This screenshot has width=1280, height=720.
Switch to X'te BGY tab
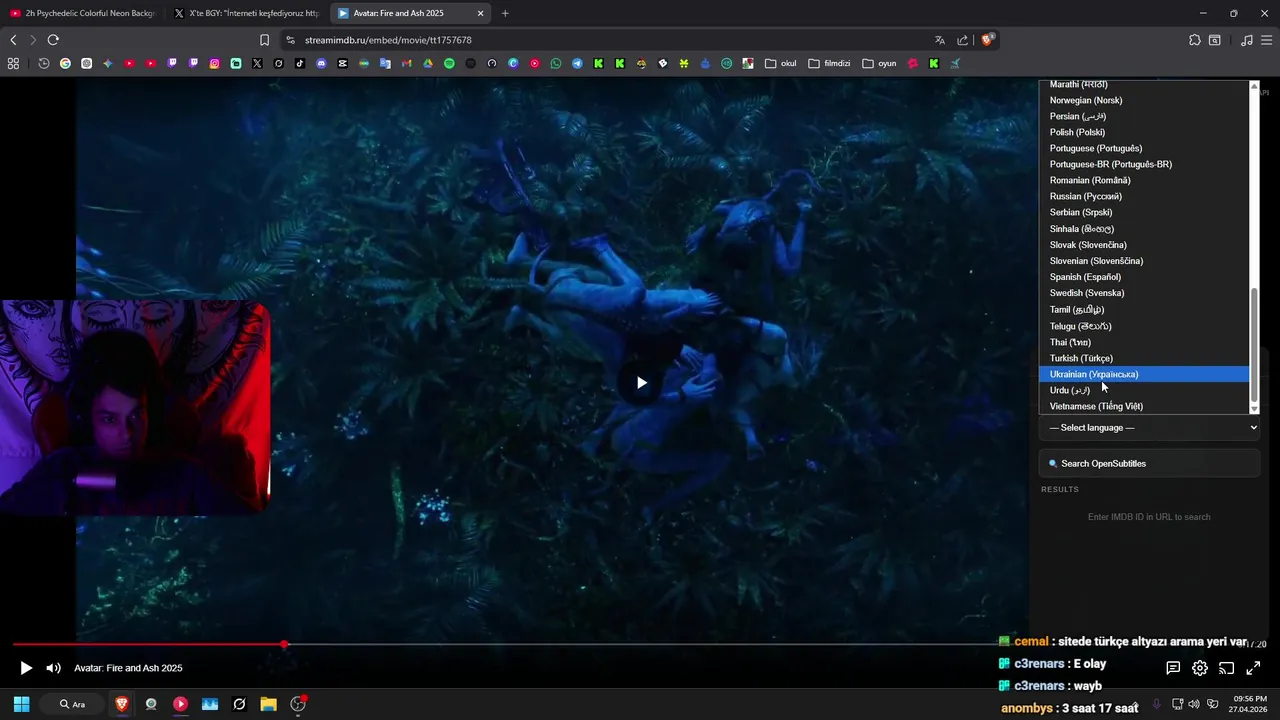[x=246, y=13]
